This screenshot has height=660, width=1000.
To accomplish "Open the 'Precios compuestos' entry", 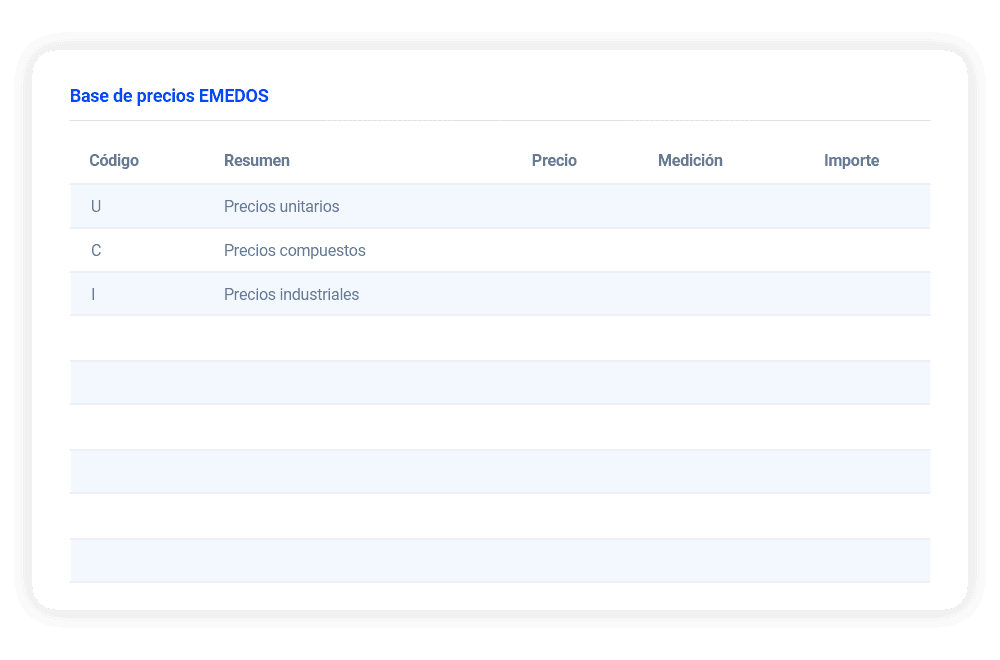I will tap(295, 250).
